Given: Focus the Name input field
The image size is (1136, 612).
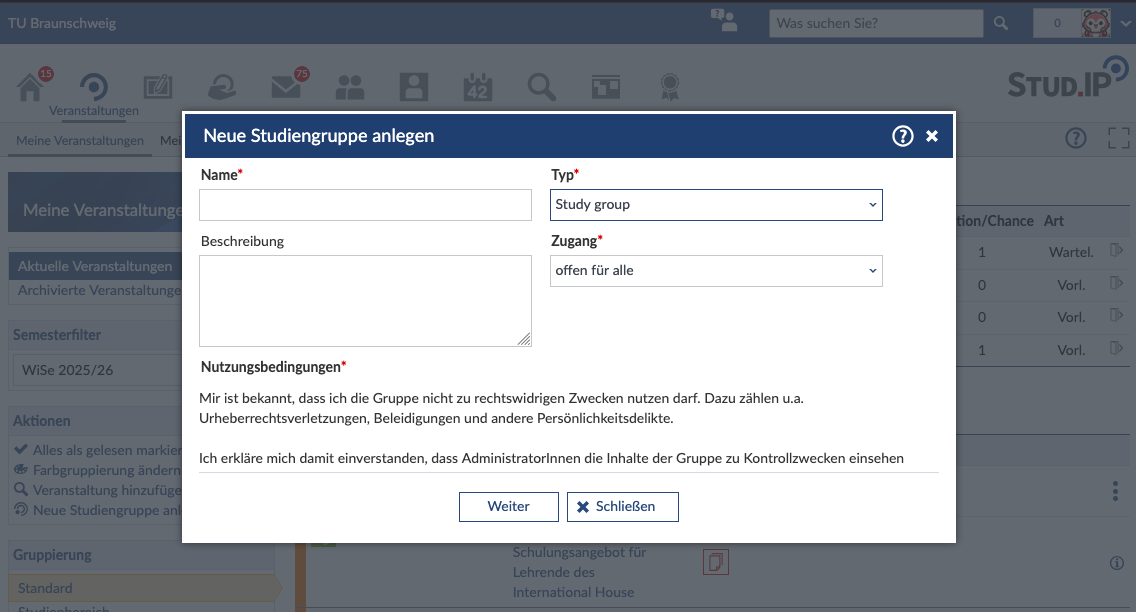Looking at the screenshot, I should click(365, 205).
